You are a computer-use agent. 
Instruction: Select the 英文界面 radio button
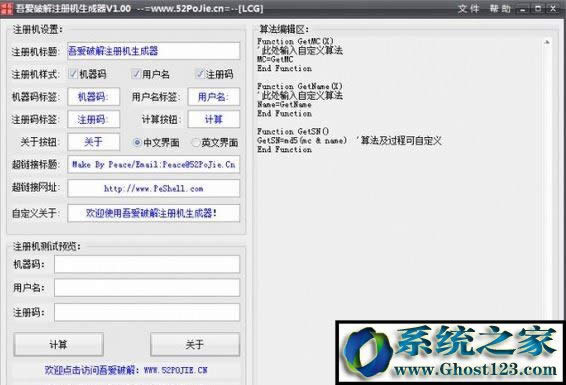click(195, 143)
